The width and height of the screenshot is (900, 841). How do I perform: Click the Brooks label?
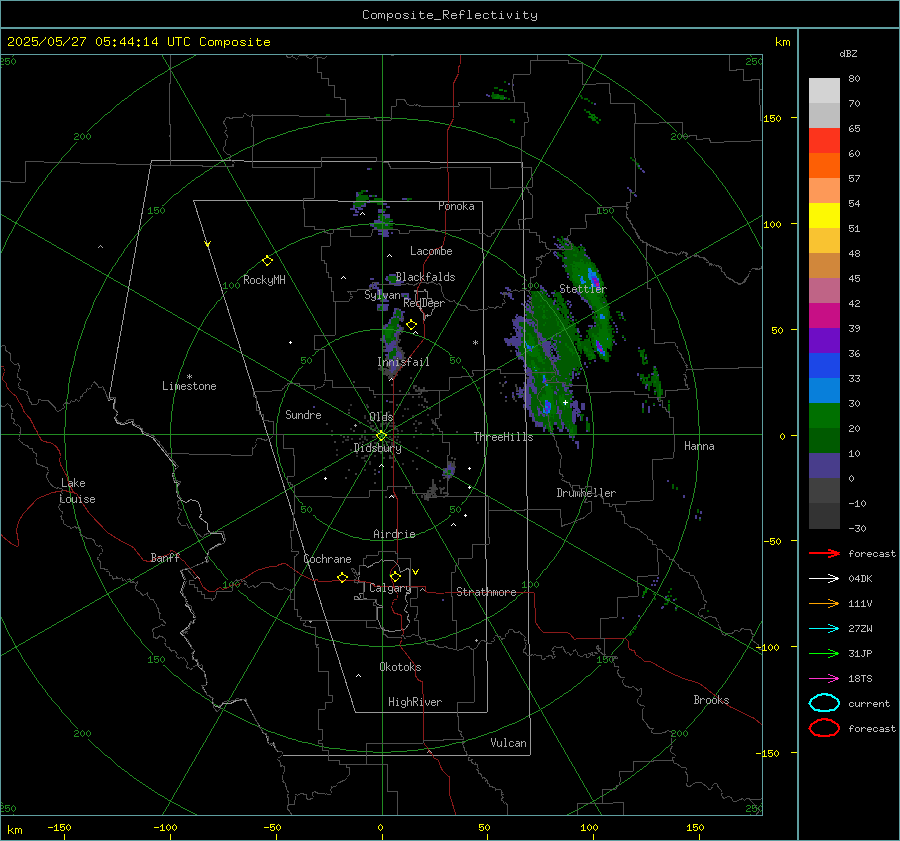tap(711, 700)
